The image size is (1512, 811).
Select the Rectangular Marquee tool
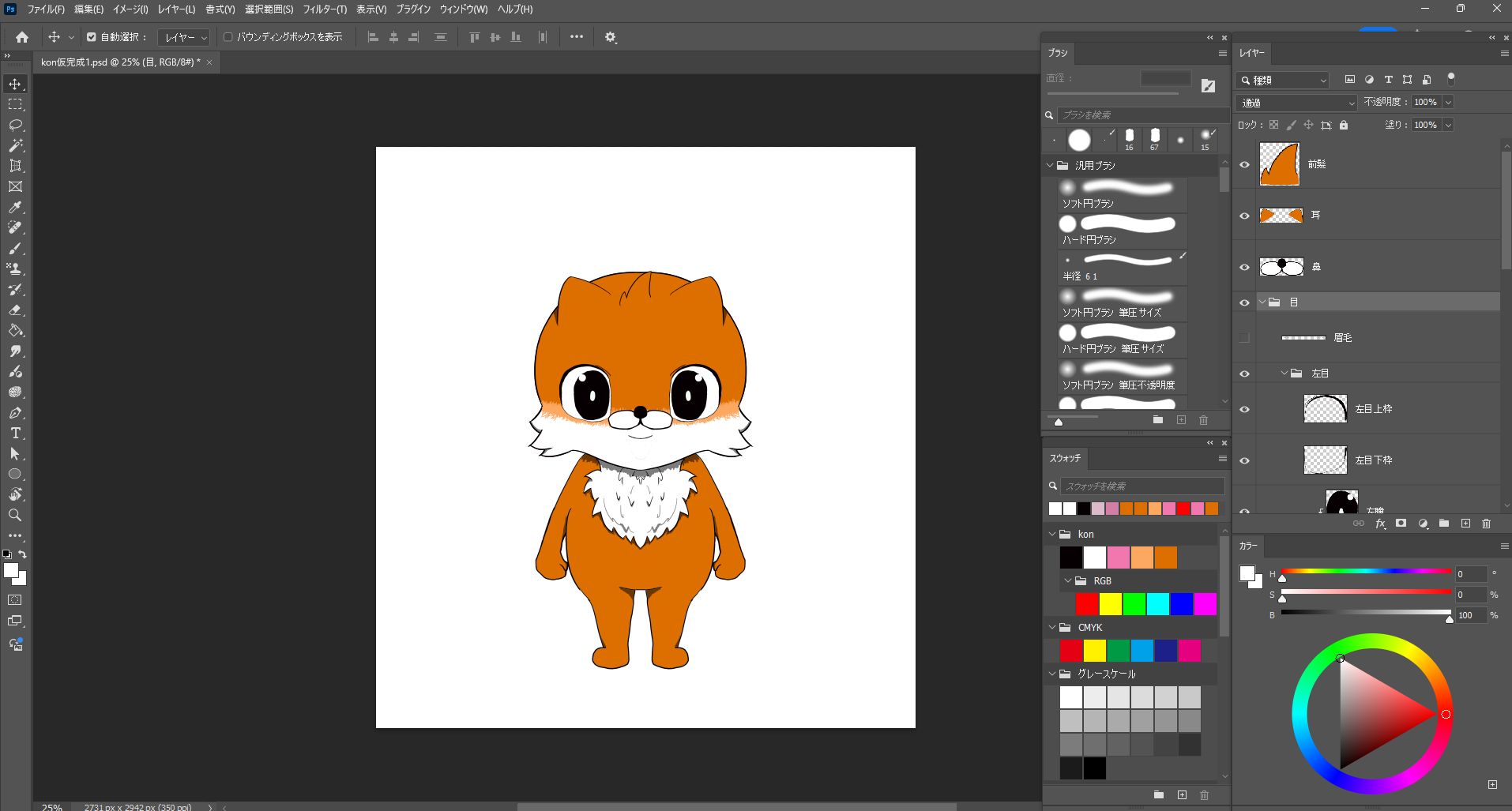(x=15, y=104)
